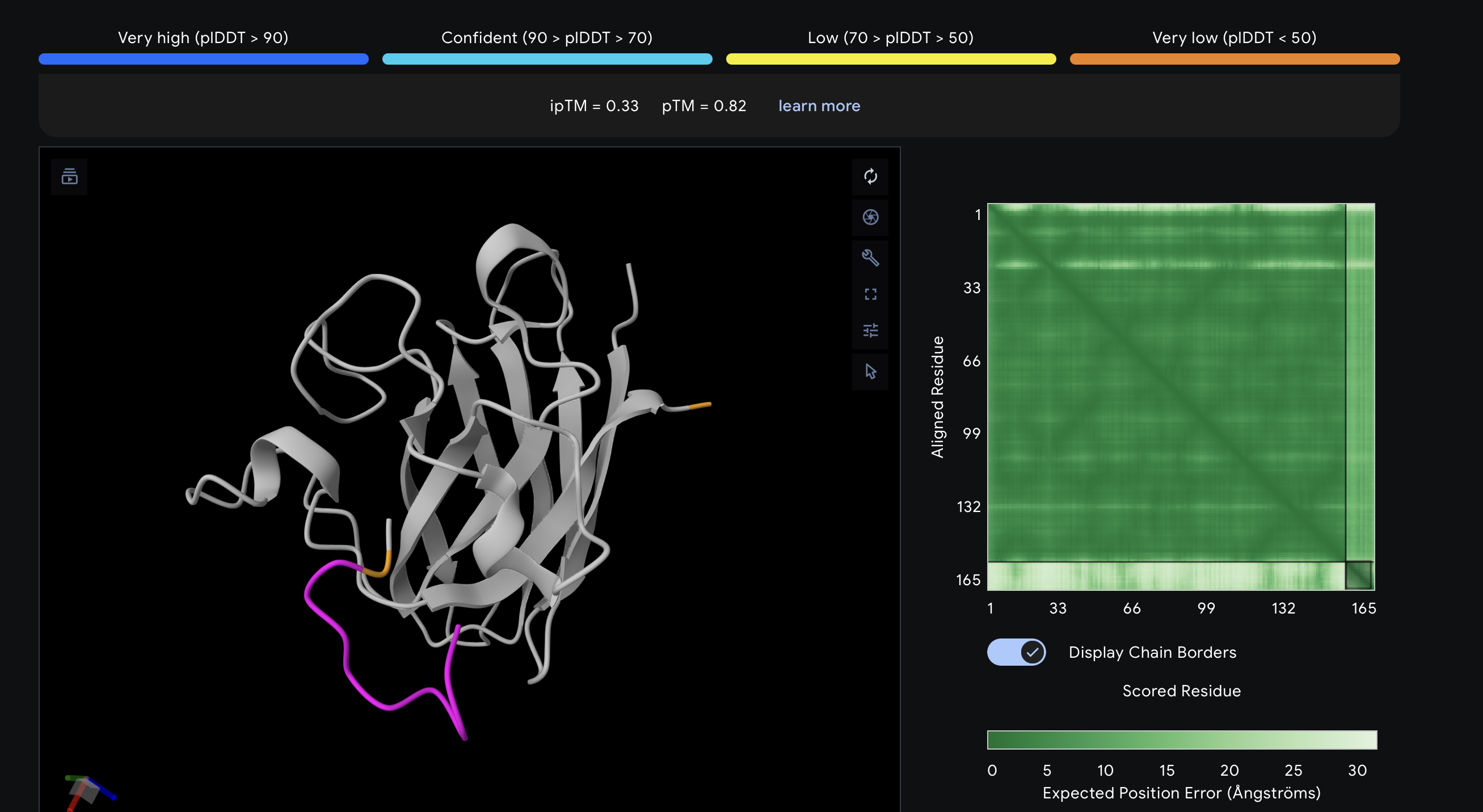Click the orange very low pLDDT bar
This screenshot has width=1483, height=812.
pyautogui.click(x=1235, y=59)
